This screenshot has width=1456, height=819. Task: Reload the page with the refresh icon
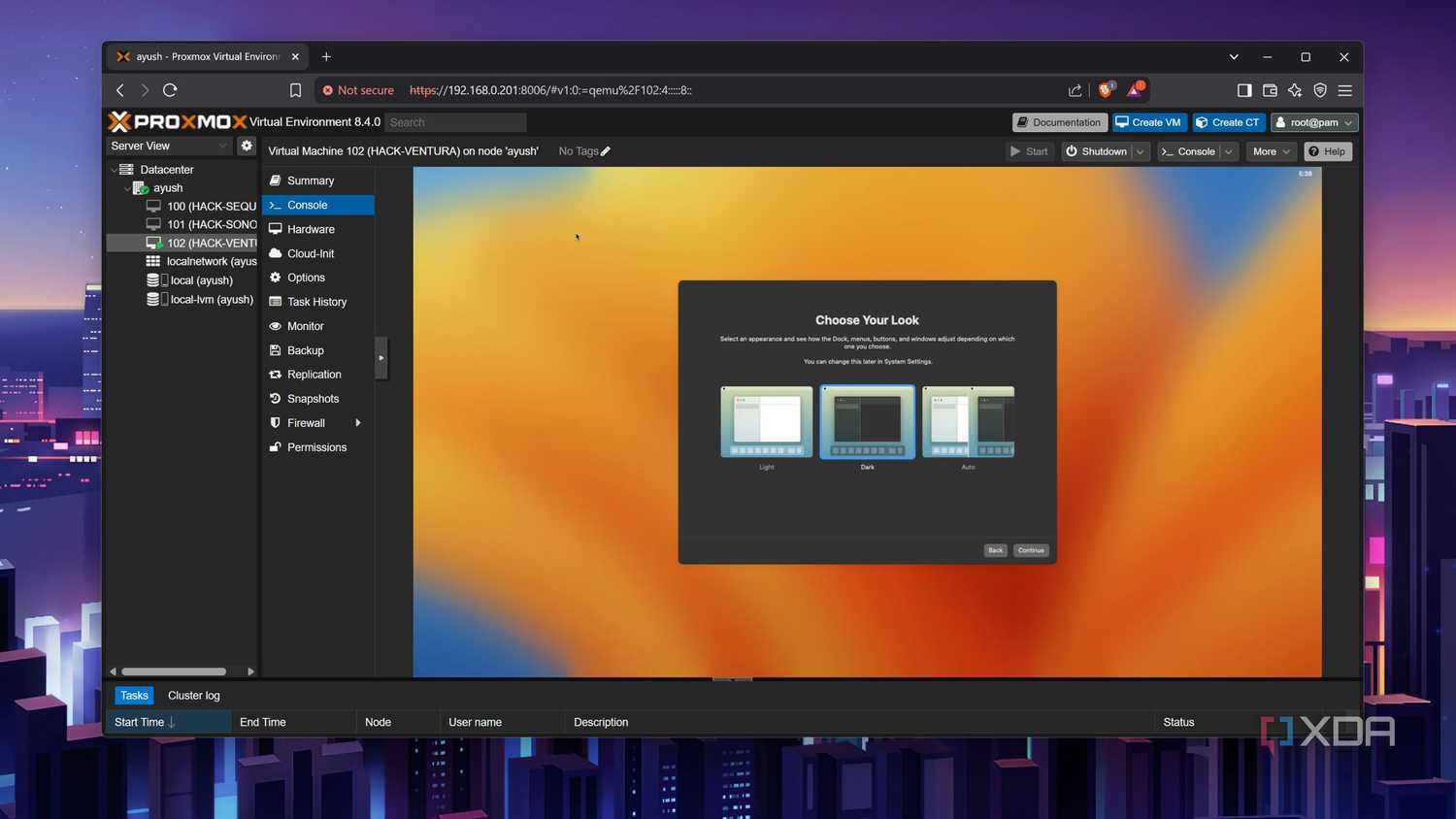[x=170, y=90]
